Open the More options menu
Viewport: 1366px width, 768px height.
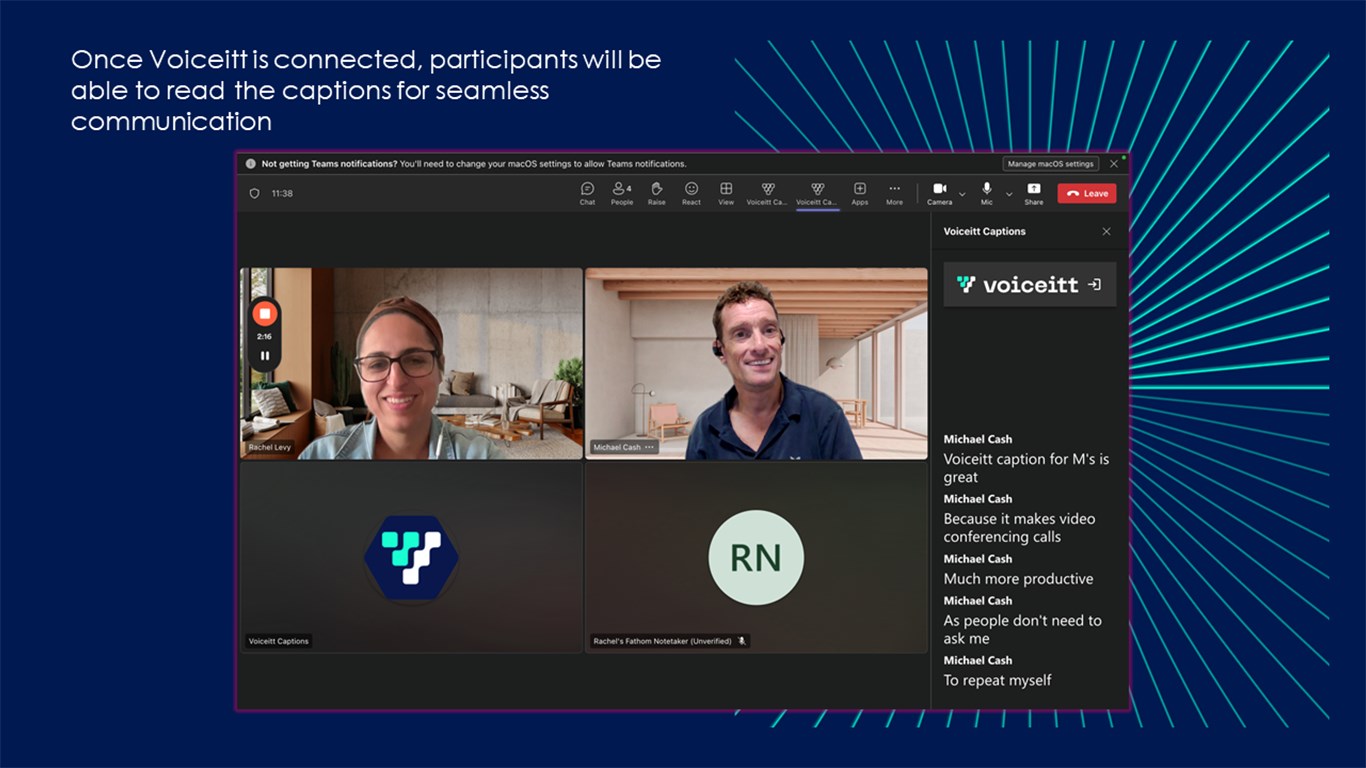click(x=894, y=193)
